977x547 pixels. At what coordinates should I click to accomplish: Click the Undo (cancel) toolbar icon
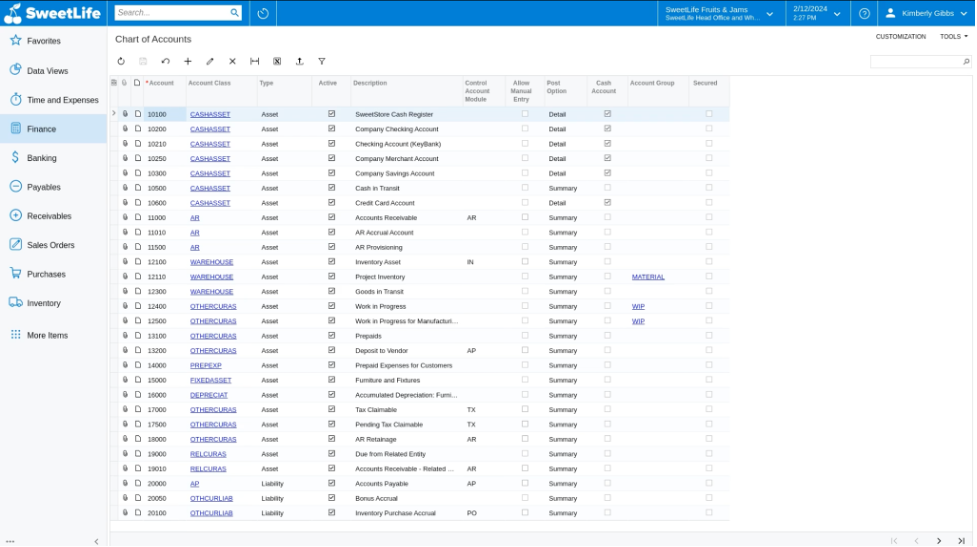[165, 61]
